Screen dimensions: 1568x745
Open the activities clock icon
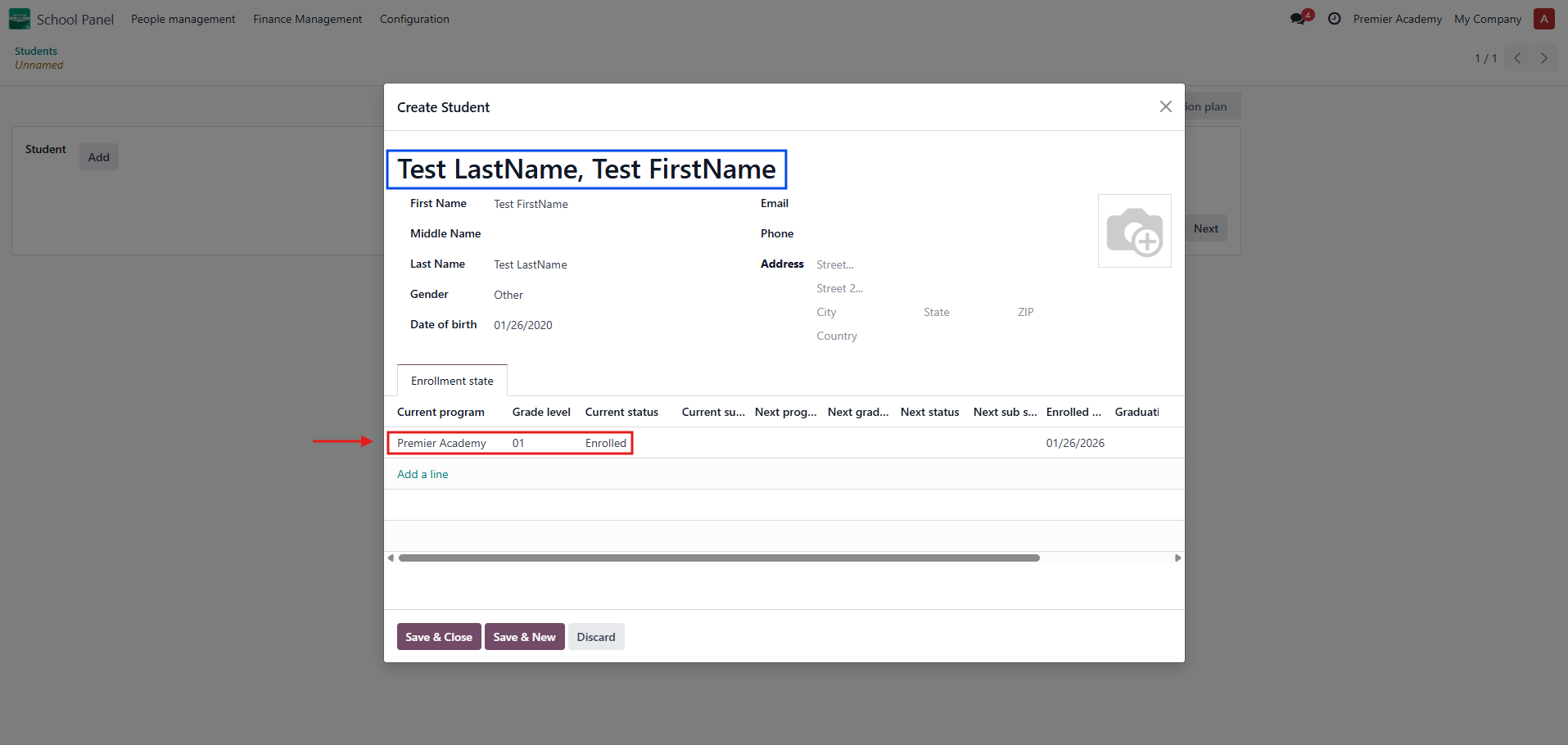click(x=1335, y=19)
